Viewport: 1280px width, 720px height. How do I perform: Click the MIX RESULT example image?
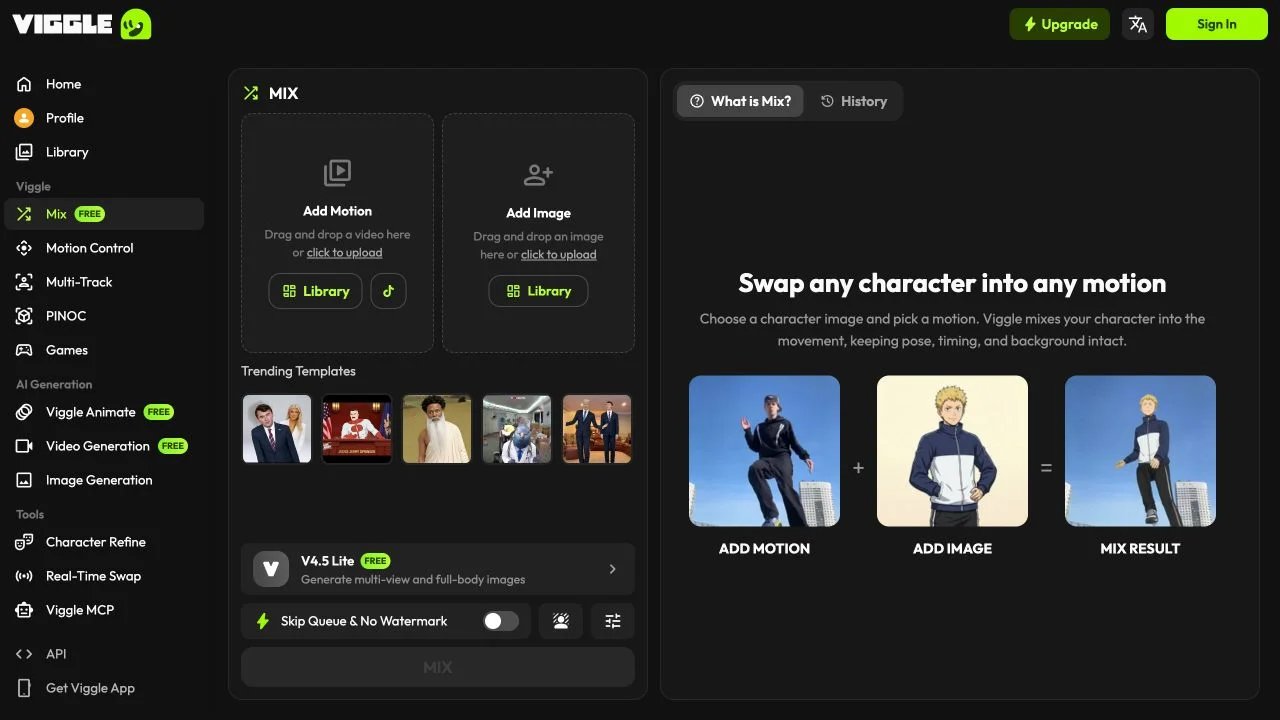click(1140, 451)
